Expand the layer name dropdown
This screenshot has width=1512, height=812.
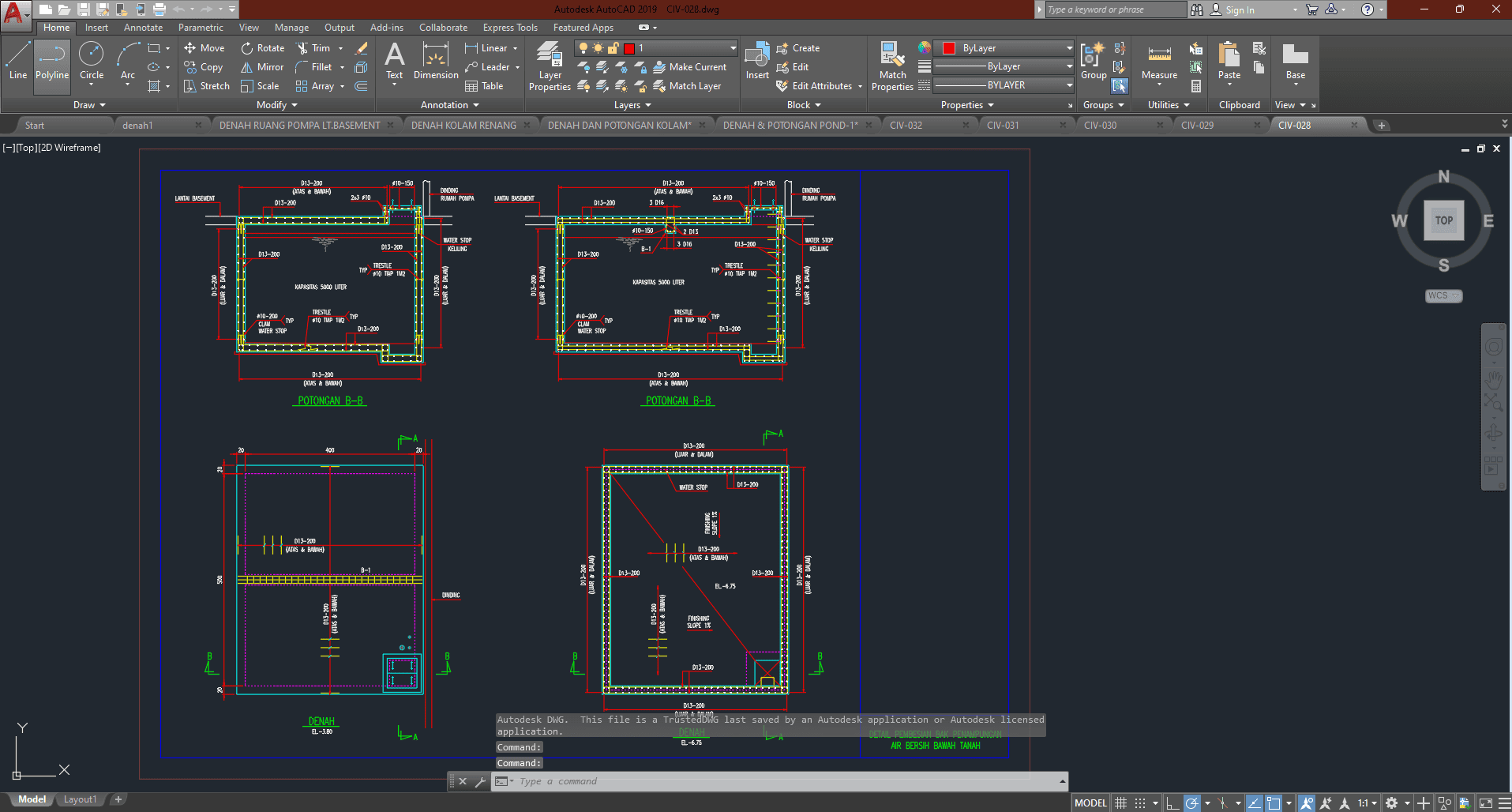click(733, 48)
